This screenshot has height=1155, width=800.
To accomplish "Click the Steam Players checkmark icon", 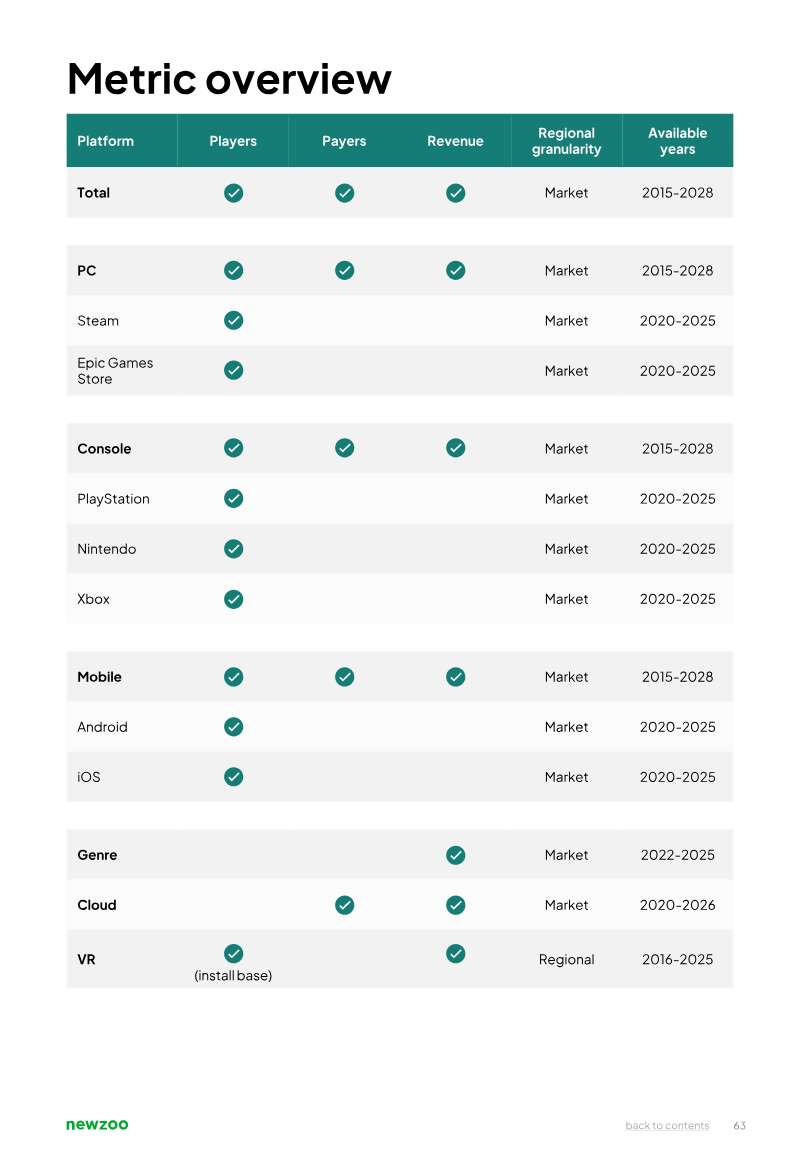I will click(233, 320).
